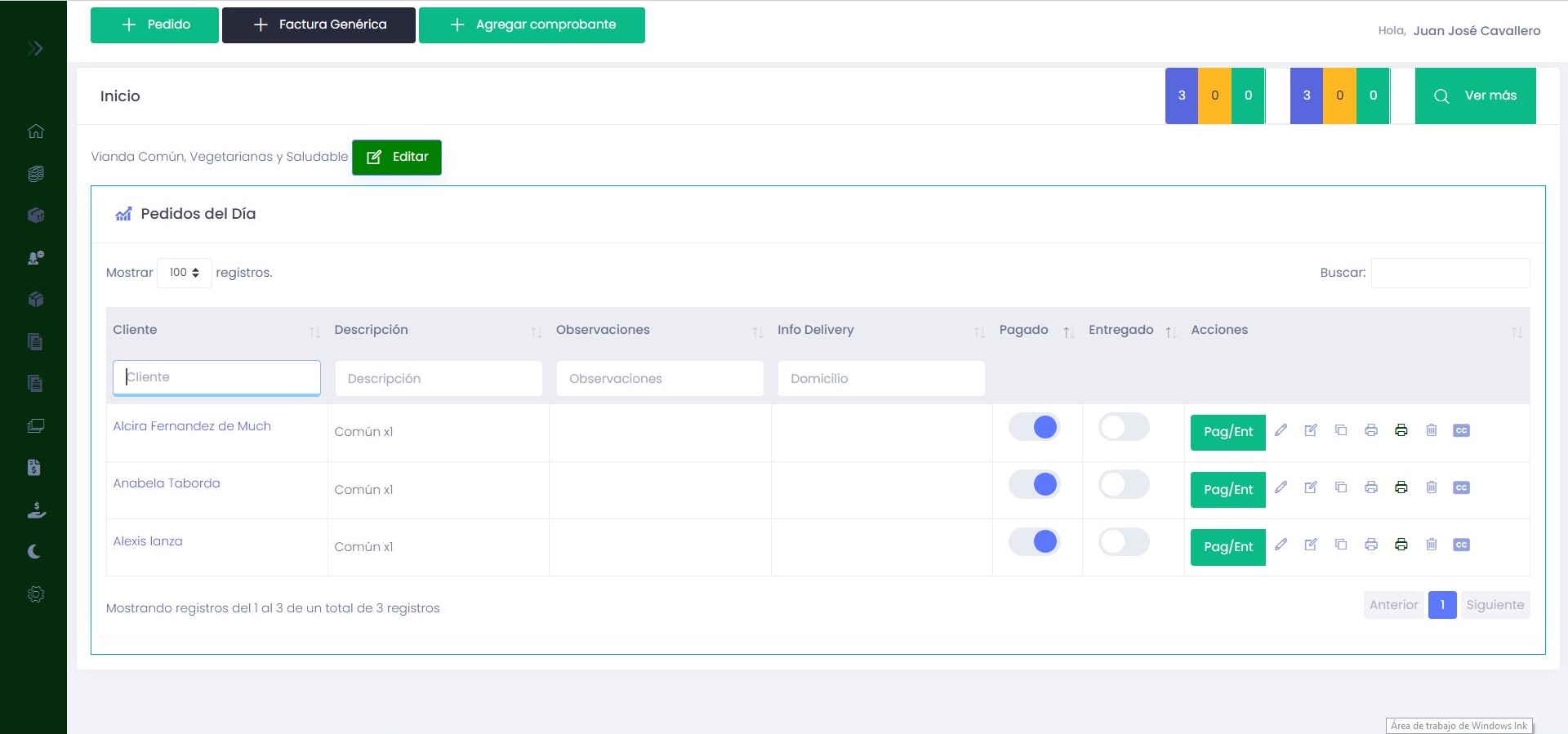
Task: Go to Anterior page
Action: click(x=1393, y=605)
